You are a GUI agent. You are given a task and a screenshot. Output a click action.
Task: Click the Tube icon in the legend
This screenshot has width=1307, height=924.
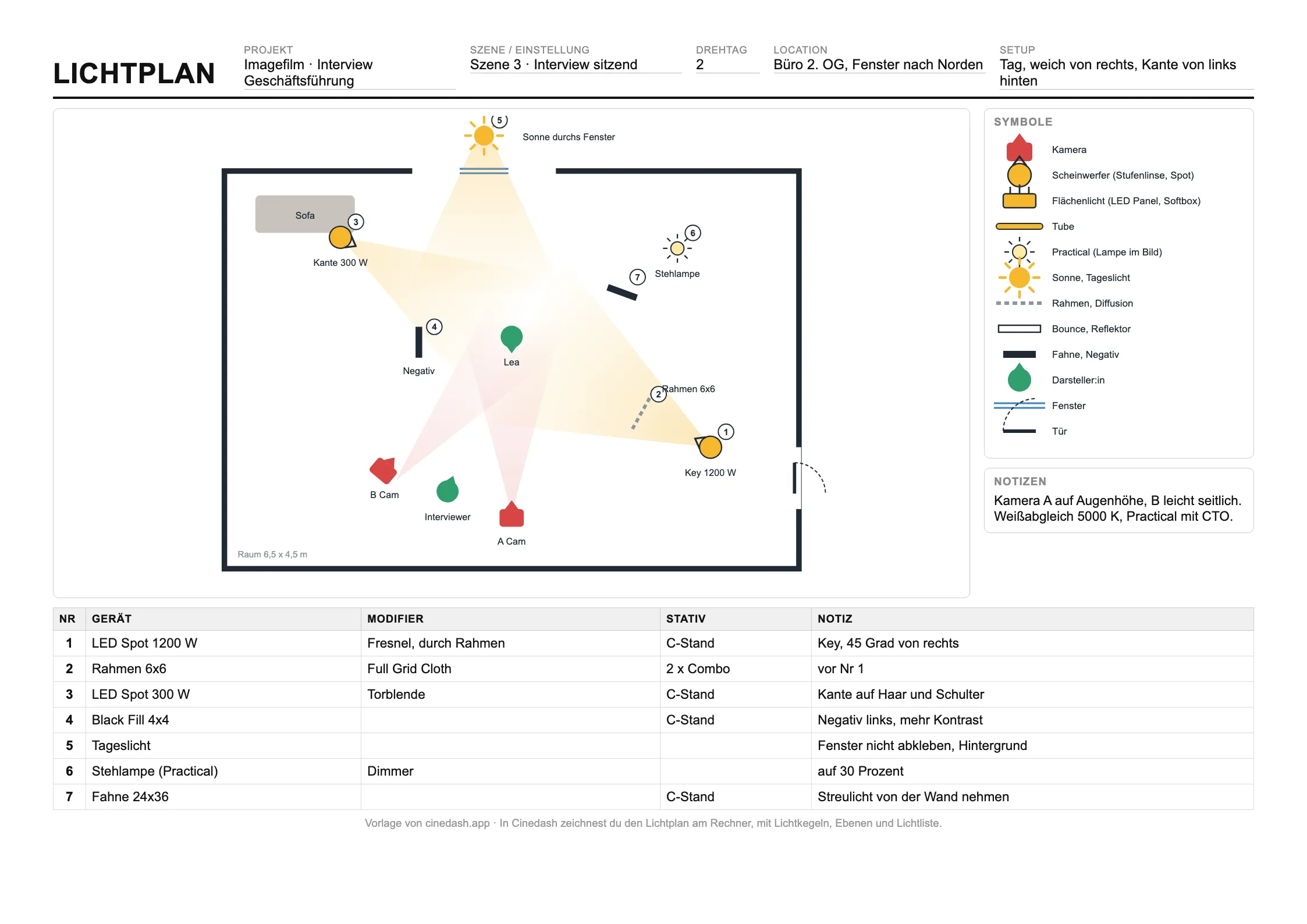[x=1019, y=226]
